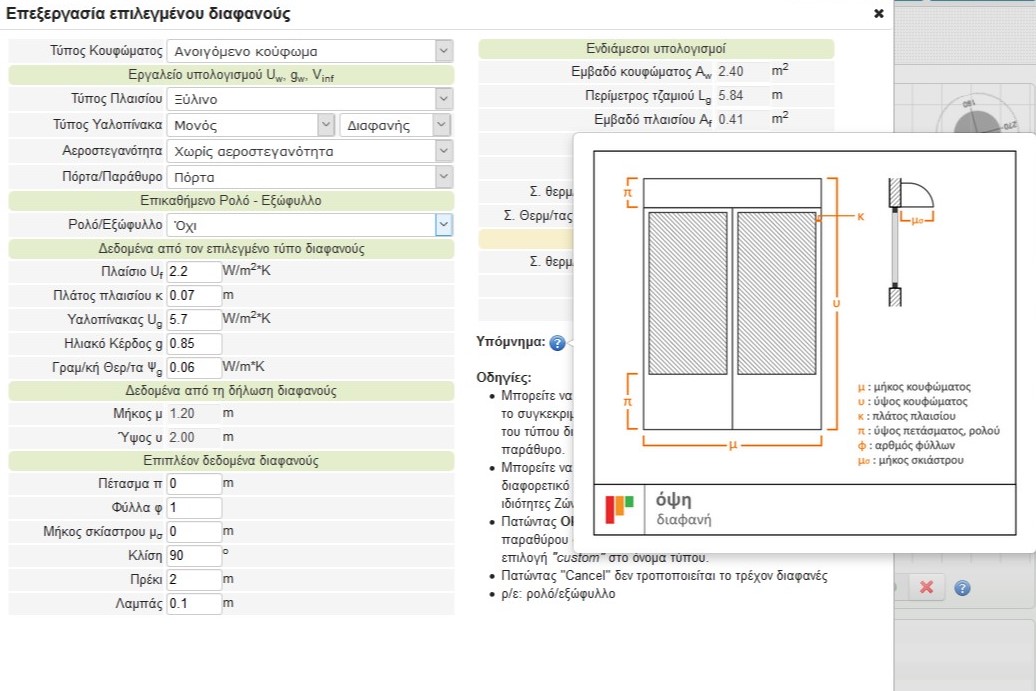The height and width of the screenshot is (691, 1036).
Task: Click the header 'Δεδομένα από τη δήλωση διαφανούς'
Action: 231,390
